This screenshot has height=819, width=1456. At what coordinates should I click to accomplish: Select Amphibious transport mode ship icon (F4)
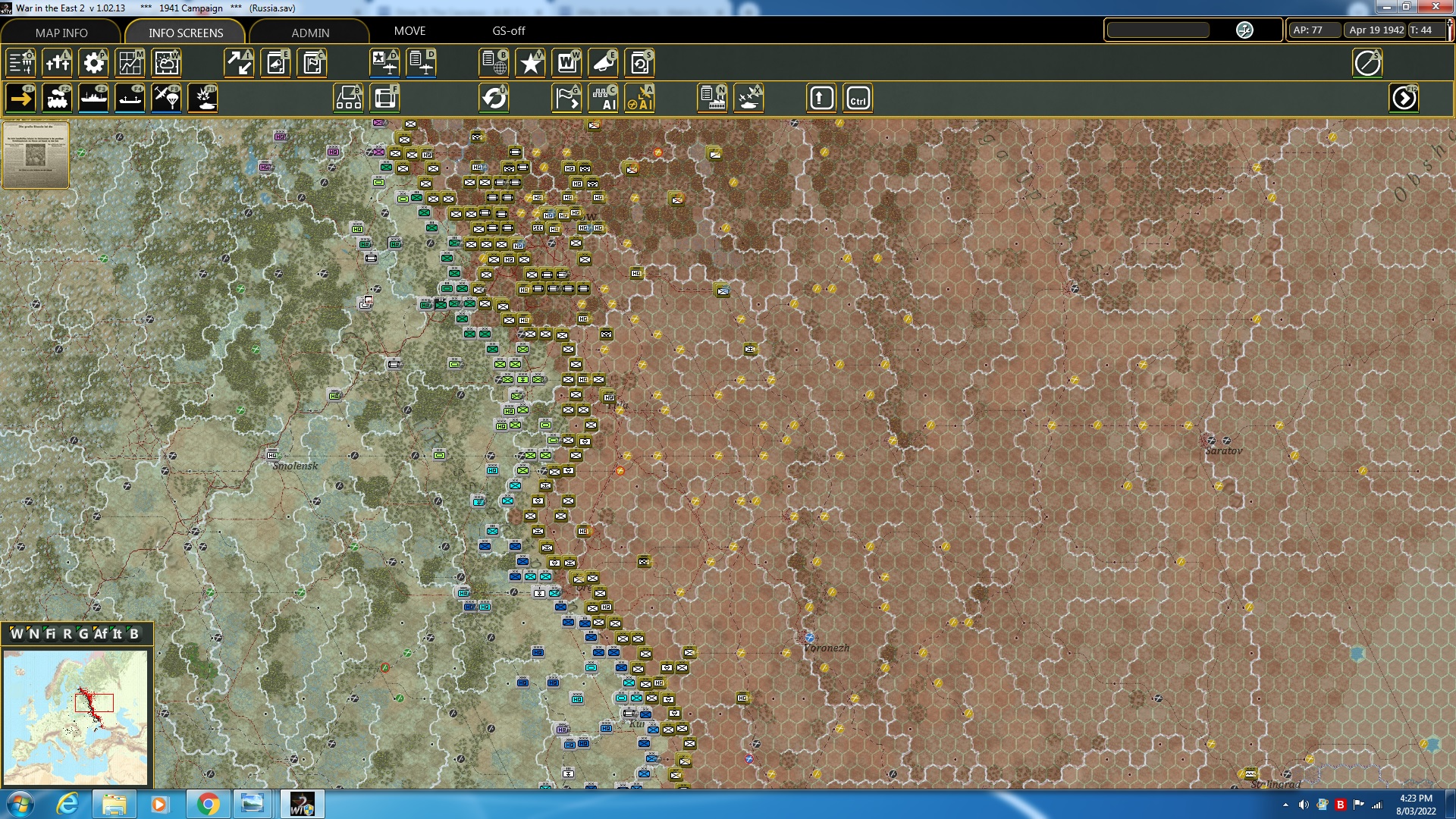130,99
